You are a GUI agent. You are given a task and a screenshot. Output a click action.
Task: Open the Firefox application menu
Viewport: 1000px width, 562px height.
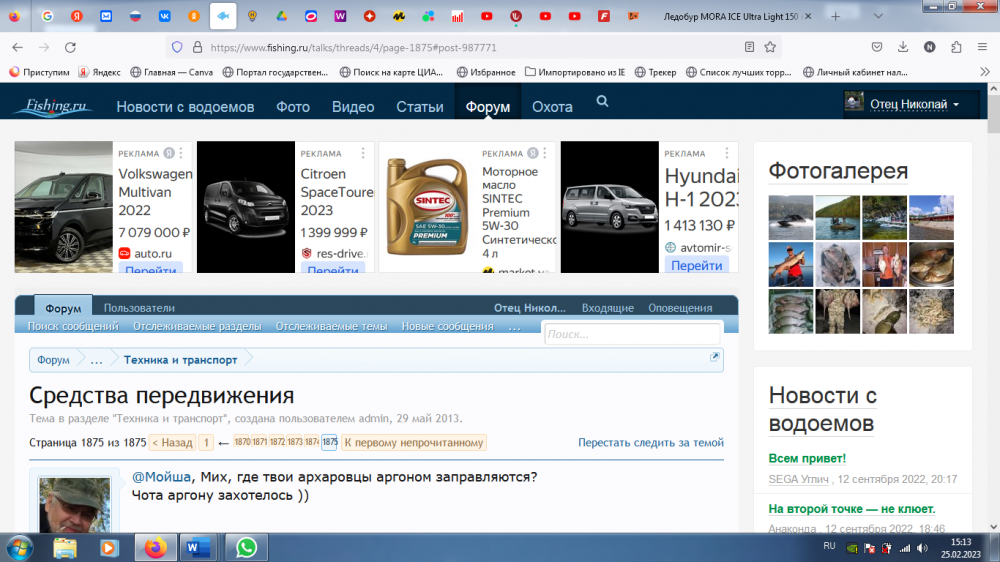coord(982,47)
